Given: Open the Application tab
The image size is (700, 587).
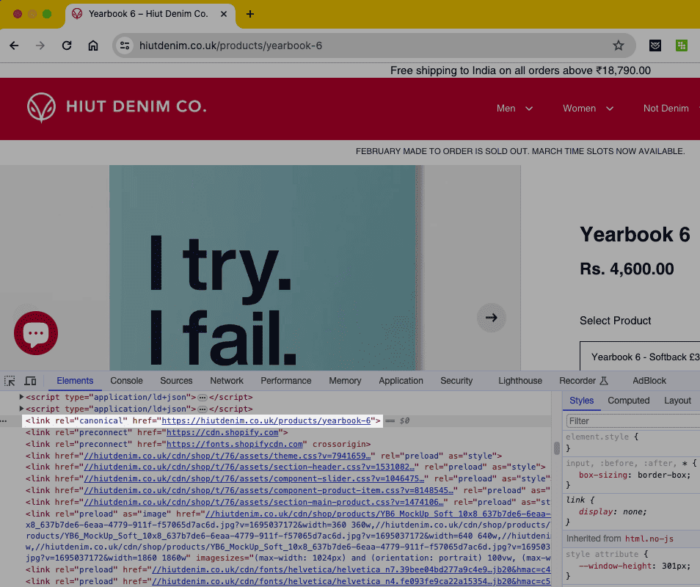Looking at the screenshot, I should click(x=401, y=381).
